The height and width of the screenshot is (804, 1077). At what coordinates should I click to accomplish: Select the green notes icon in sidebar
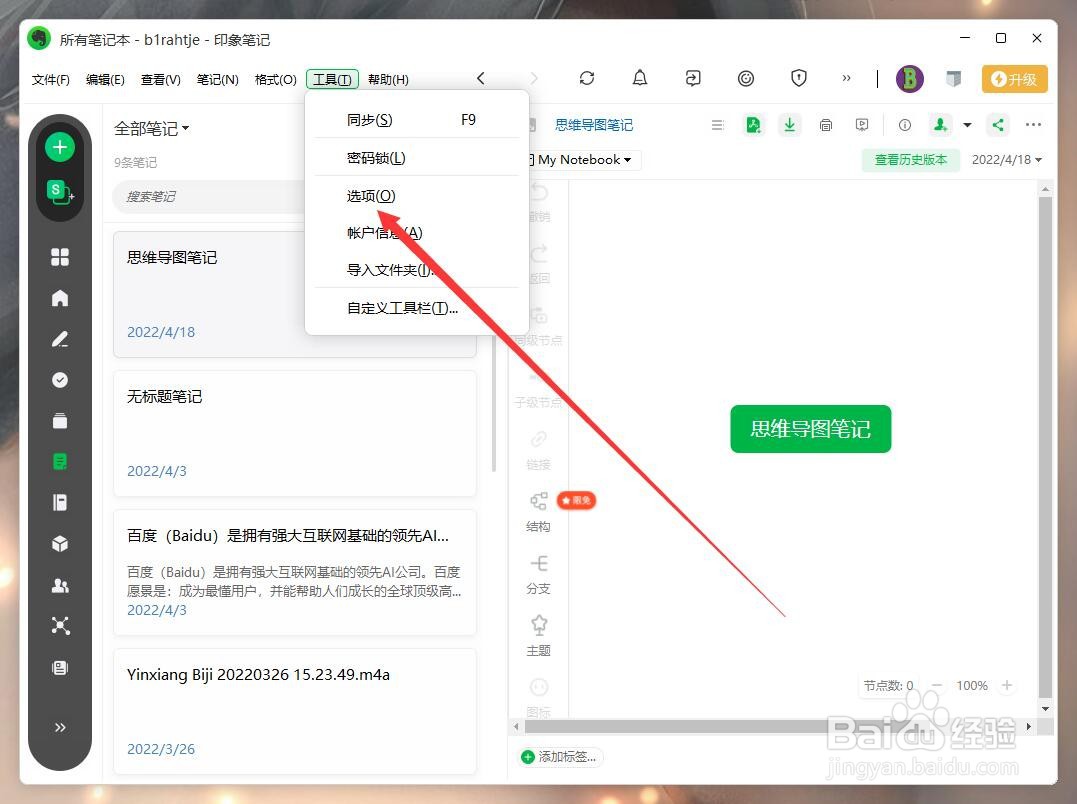click(60, 461)
